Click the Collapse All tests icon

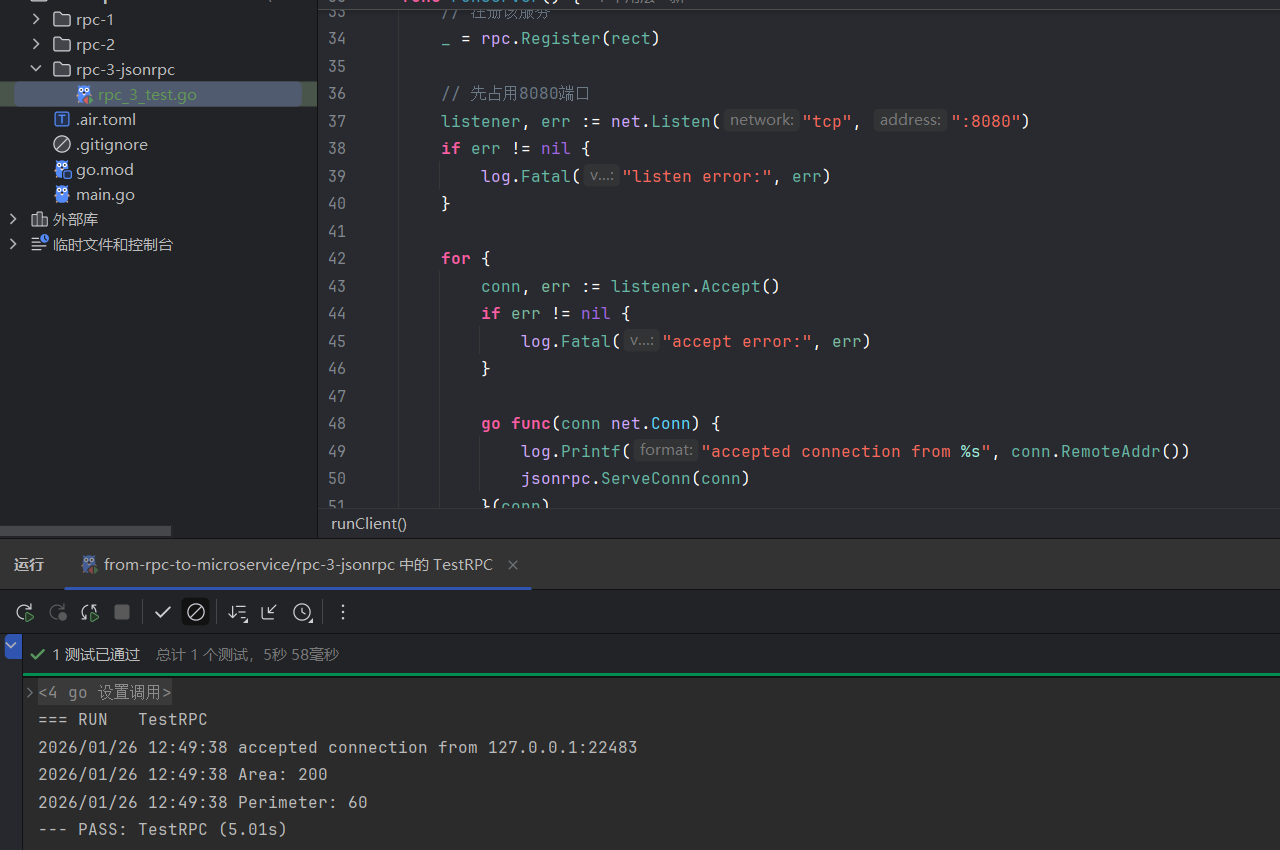[x=269, y=612]
